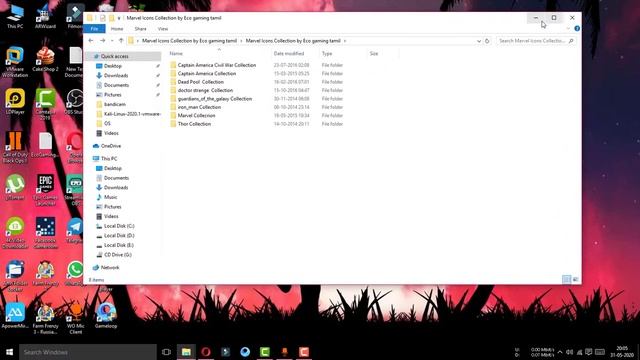Switch to large icons view layout button

(x=576, y=279)
